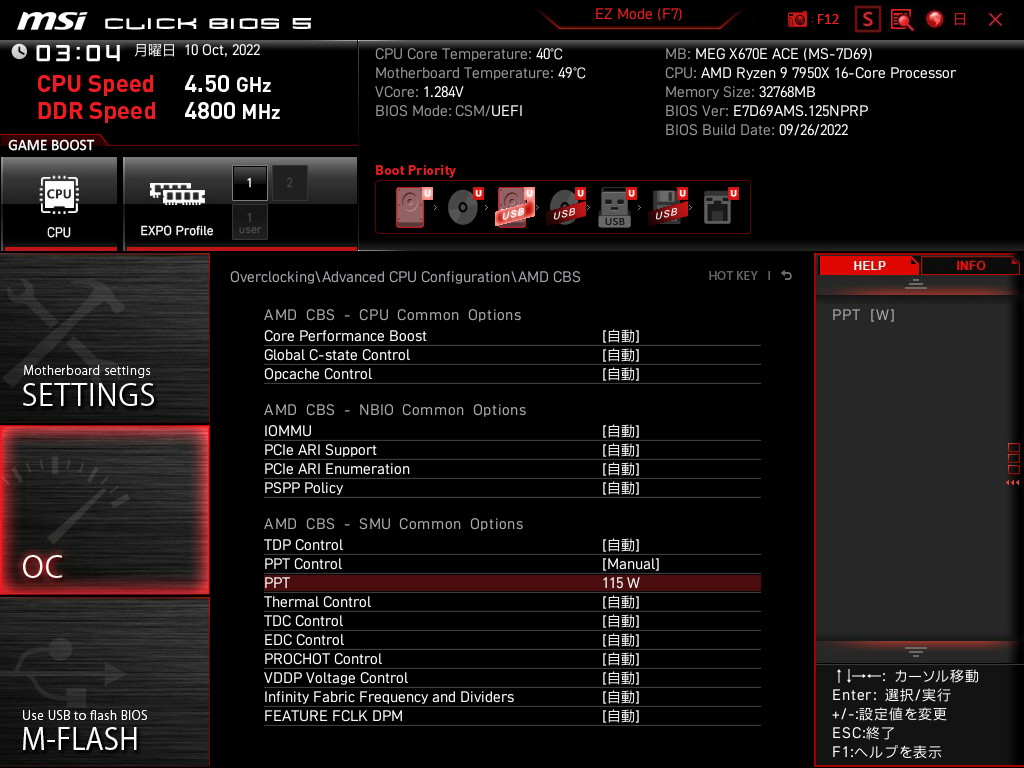Click the CPU Speed 4.50 GHz readout
The width and height of the screenshot is (1024, 768).
point(154,84)
